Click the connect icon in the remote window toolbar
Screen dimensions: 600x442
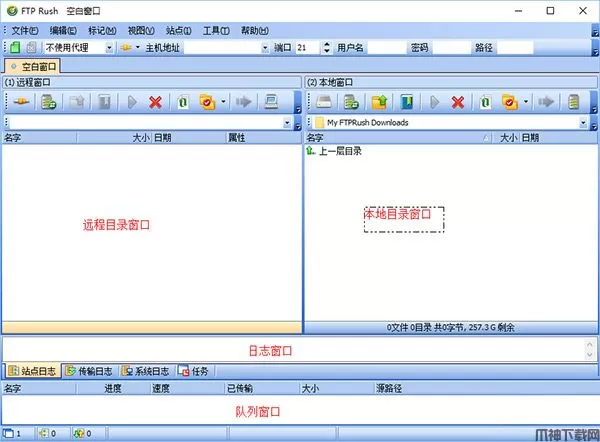(x=21, y=102)
